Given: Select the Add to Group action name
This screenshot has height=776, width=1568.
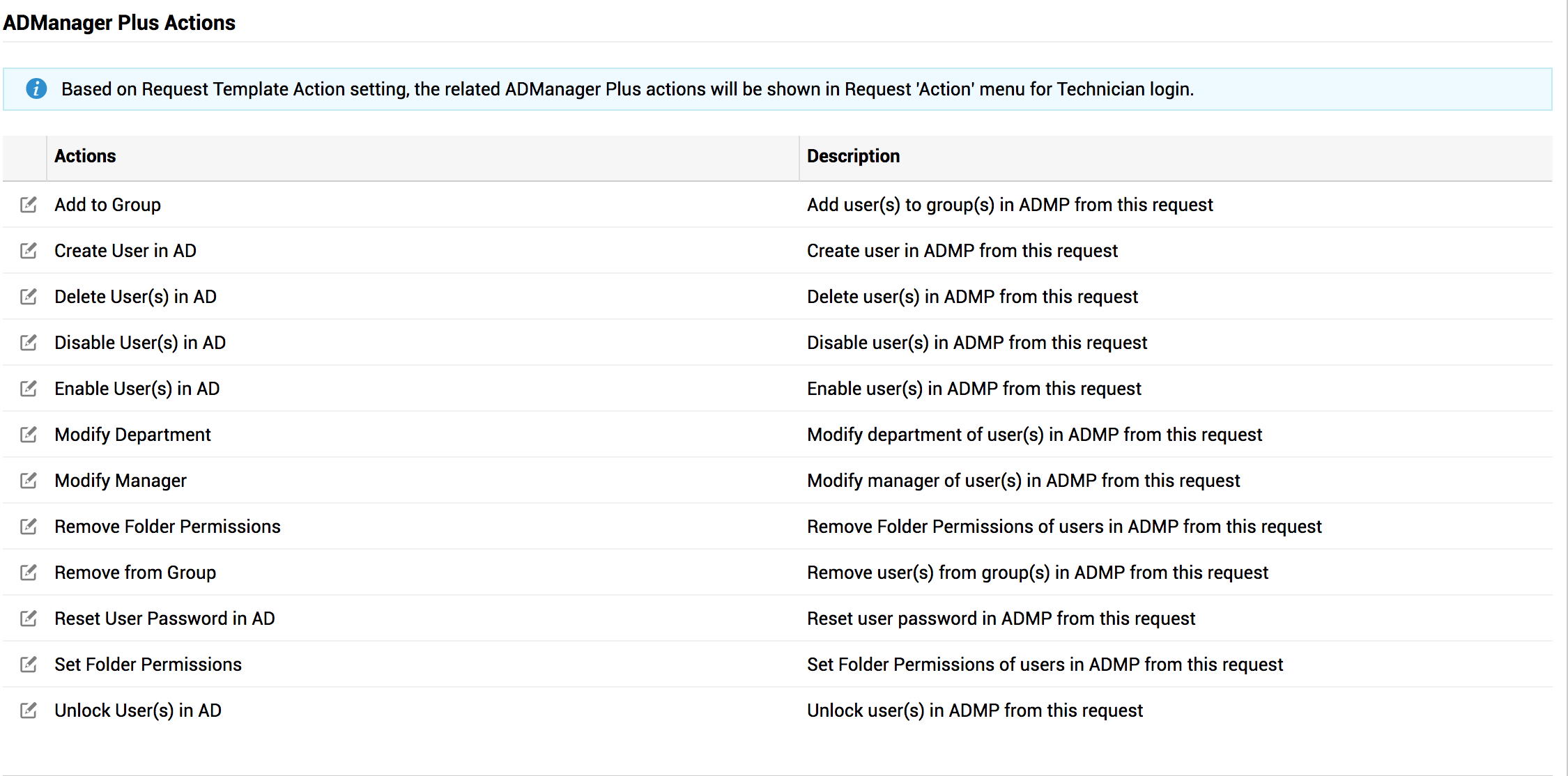Looking at the screenshot, I should coord(108,205).
